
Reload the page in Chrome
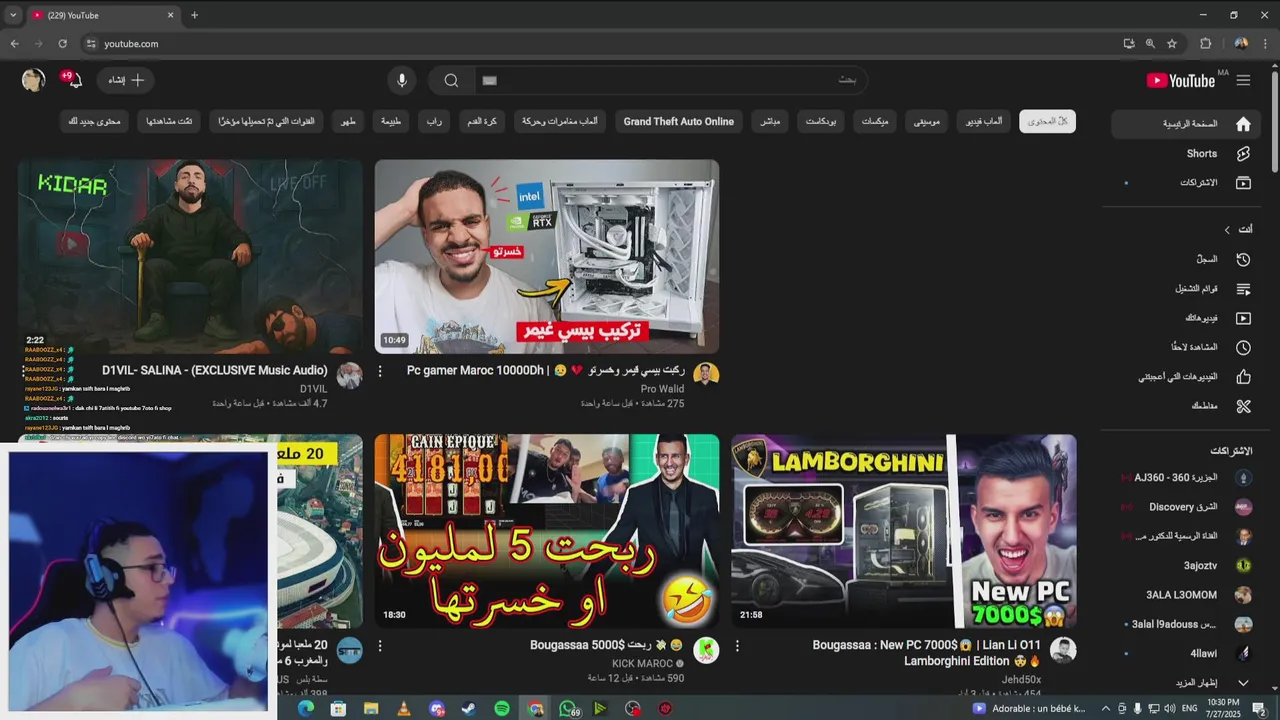click(x=62, y=44)
